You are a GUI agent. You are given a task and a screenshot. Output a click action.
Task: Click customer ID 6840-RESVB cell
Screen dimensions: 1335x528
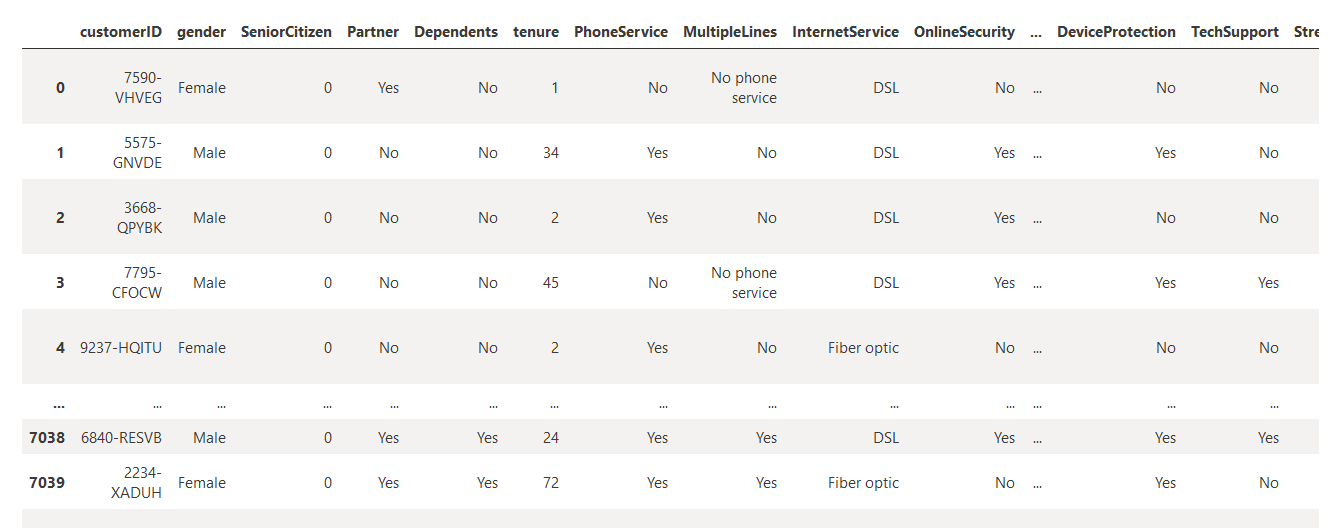(x=121, y=438)
